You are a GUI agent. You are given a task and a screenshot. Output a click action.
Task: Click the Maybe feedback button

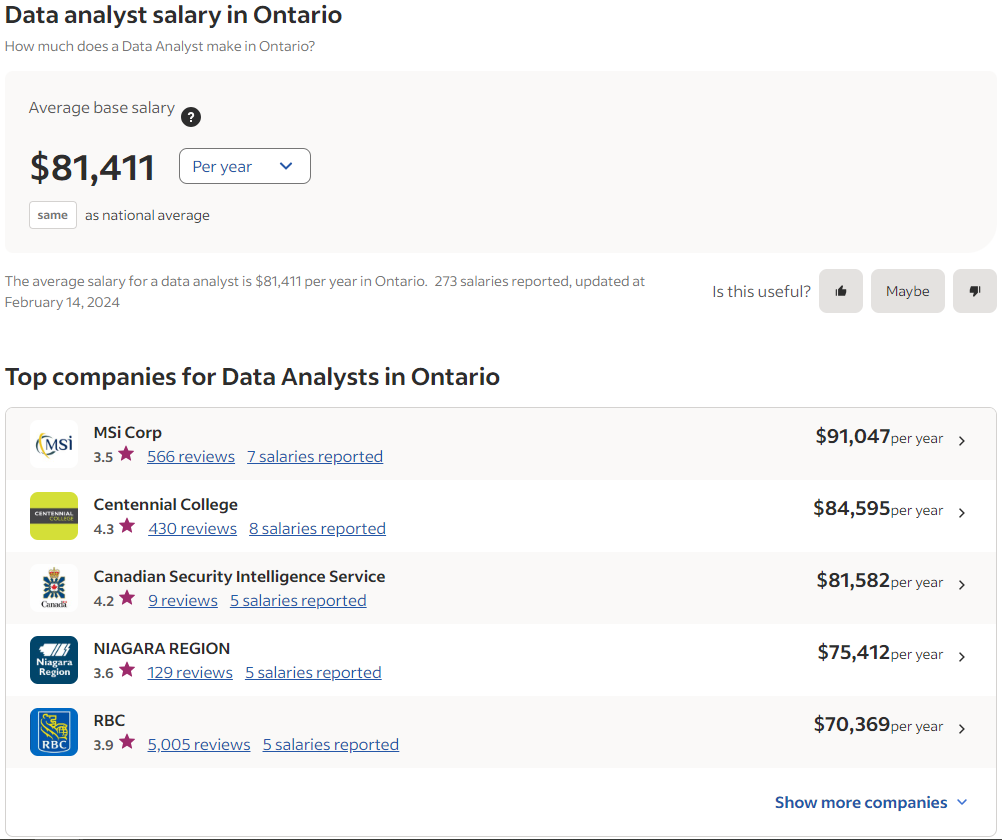tap(907, 291)
